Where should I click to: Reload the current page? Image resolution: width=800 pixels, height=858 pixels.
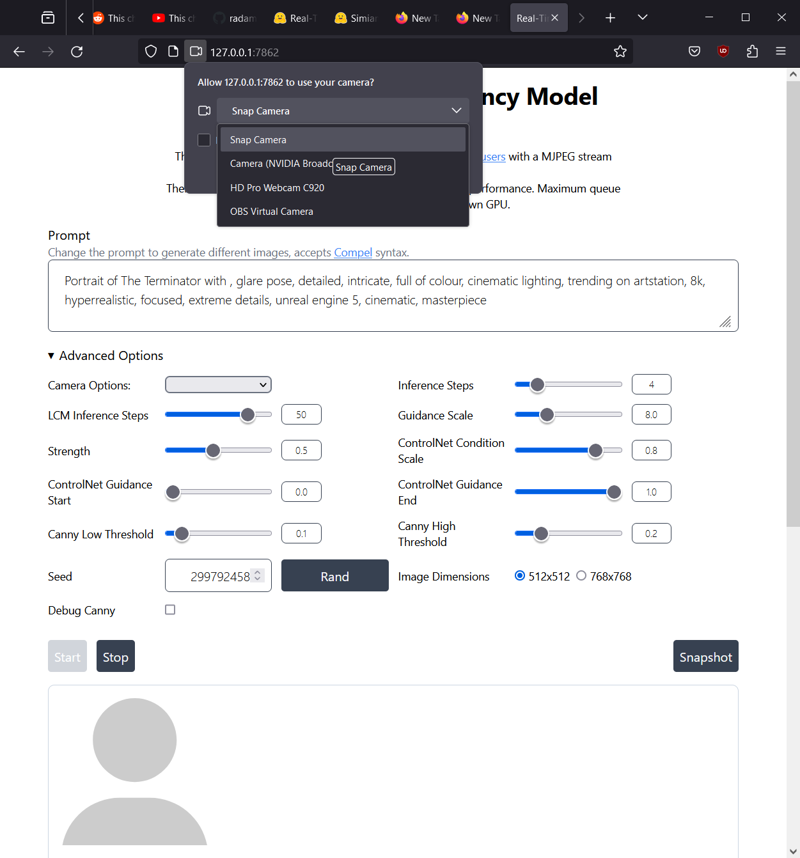(x=77, y=51)
